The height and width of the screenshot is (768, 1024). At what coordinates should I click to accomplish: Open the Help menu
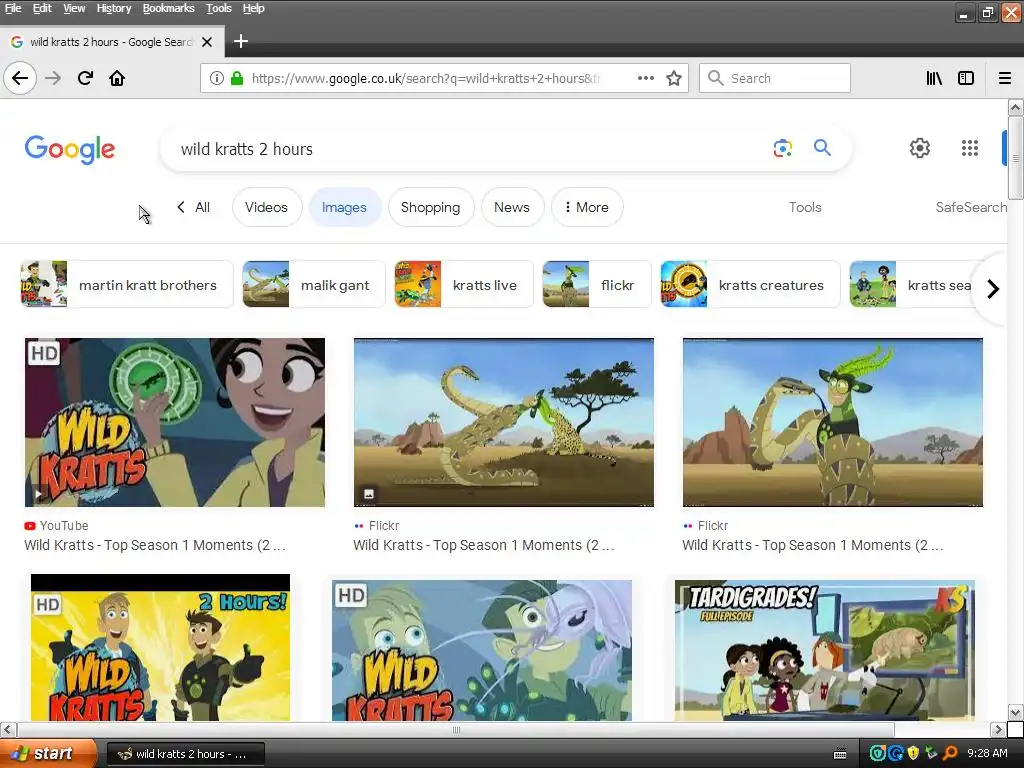tap(253, 8)
